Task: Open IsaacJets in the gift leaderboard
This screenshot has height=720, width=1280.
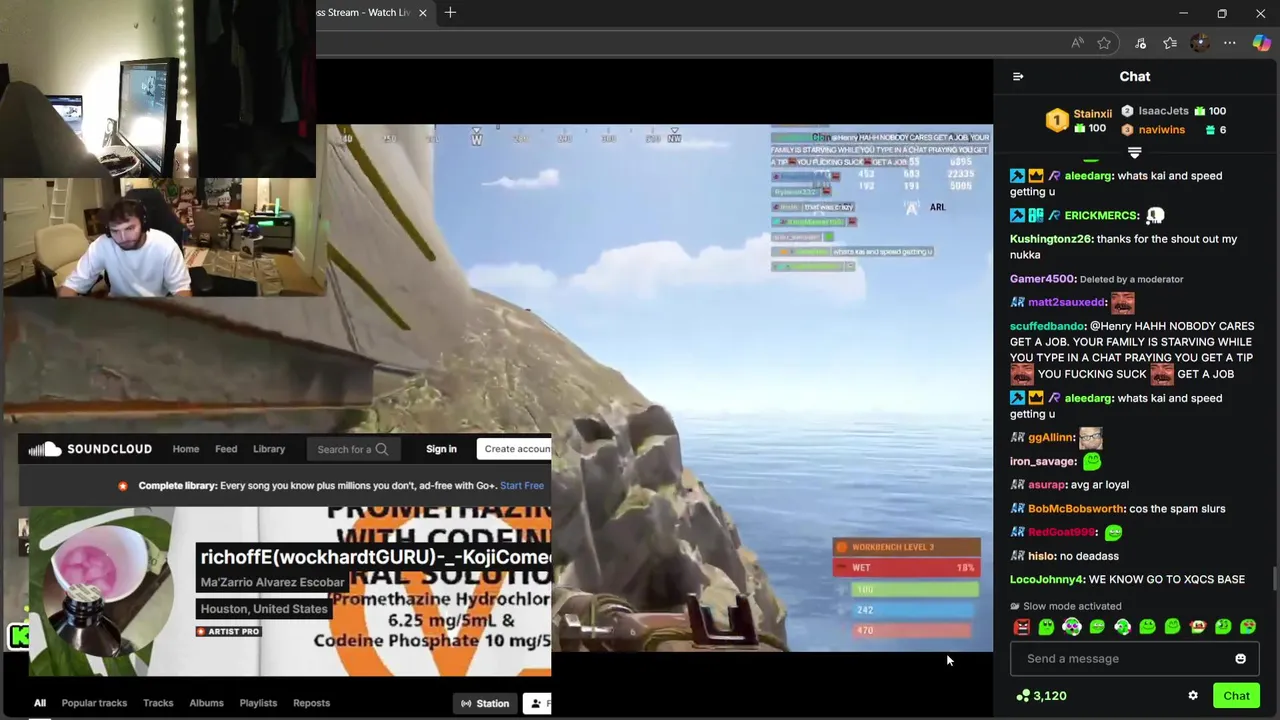Action: click(1163, 111)
